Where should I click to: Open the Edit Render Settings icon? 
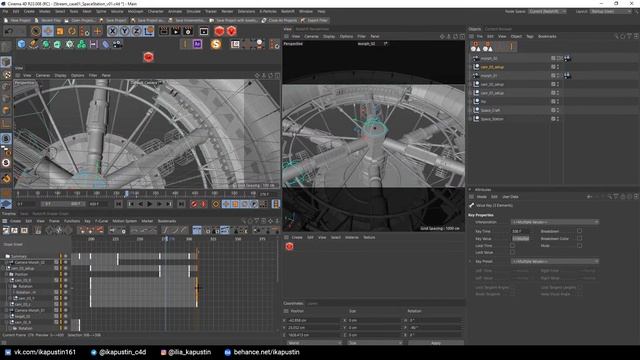[x=188, y=31]
